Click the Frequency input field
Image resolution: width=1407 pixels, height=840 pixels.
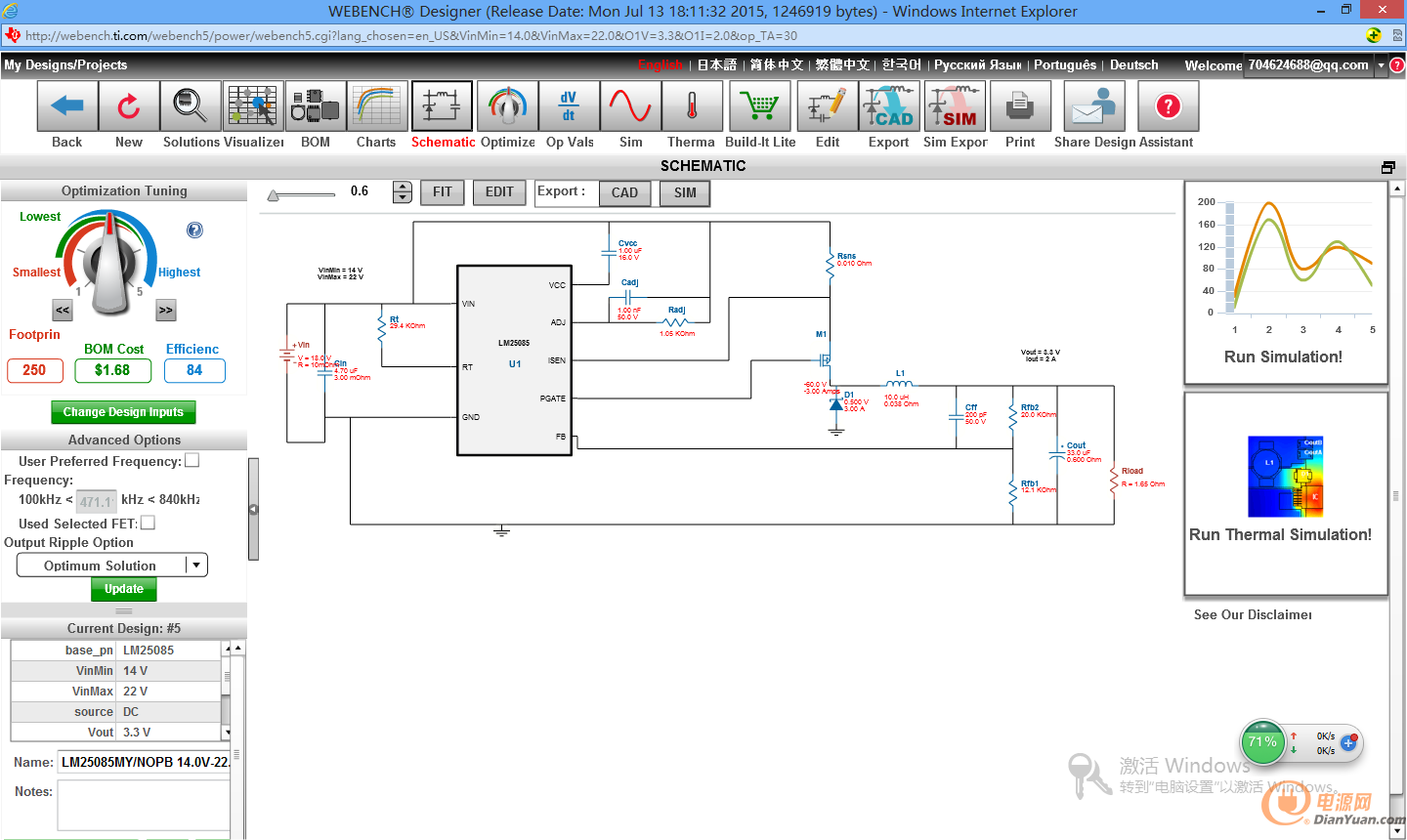[96, 501]
